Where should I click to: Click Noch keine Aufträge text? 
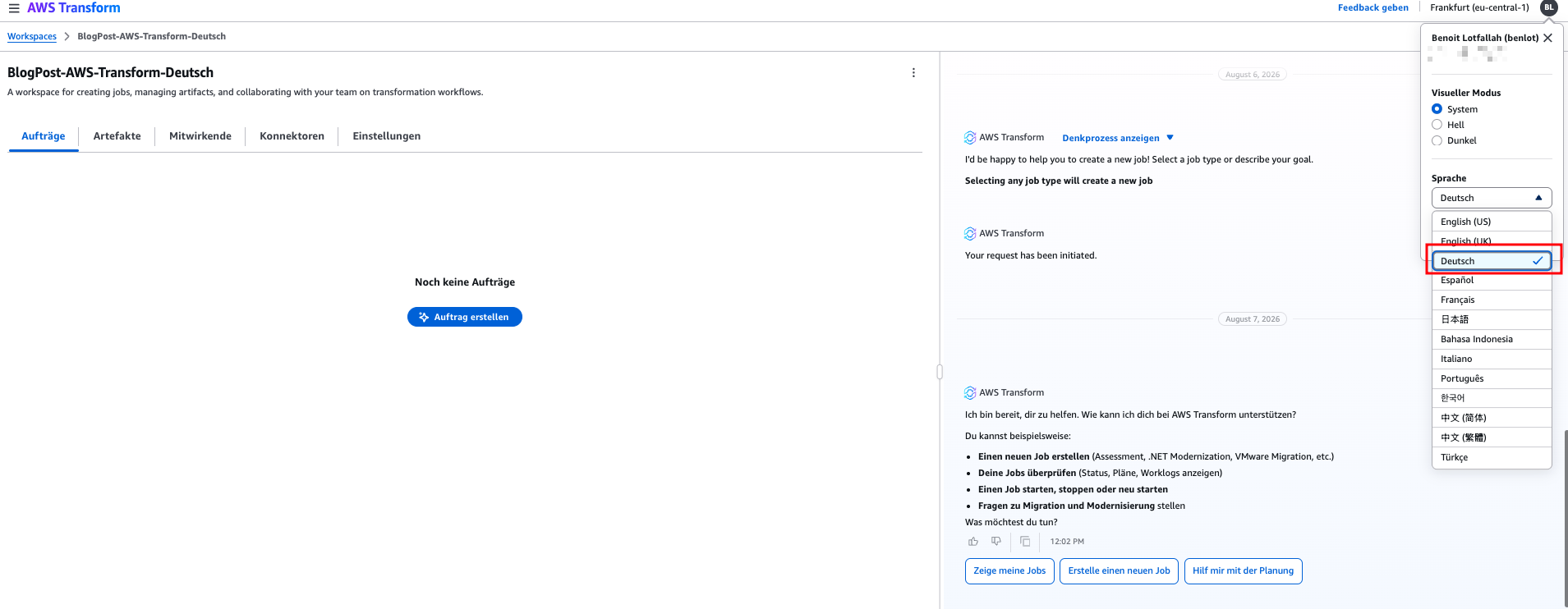(x=465, y=282)
